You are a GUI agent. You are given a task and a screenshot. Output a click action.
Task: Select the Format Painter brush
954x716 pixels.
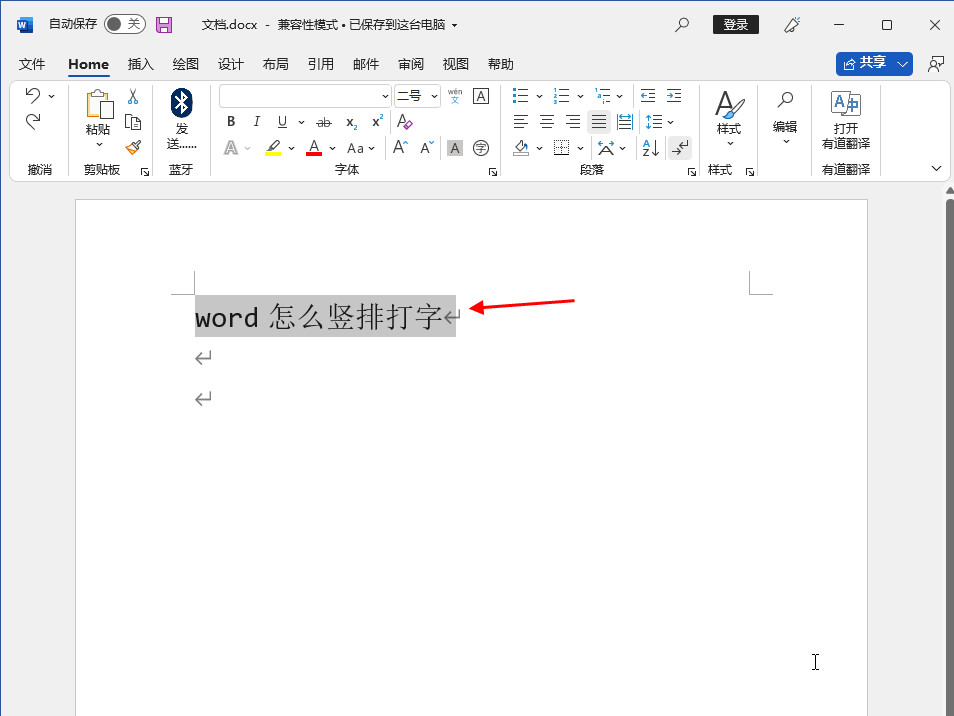point(133,147)
